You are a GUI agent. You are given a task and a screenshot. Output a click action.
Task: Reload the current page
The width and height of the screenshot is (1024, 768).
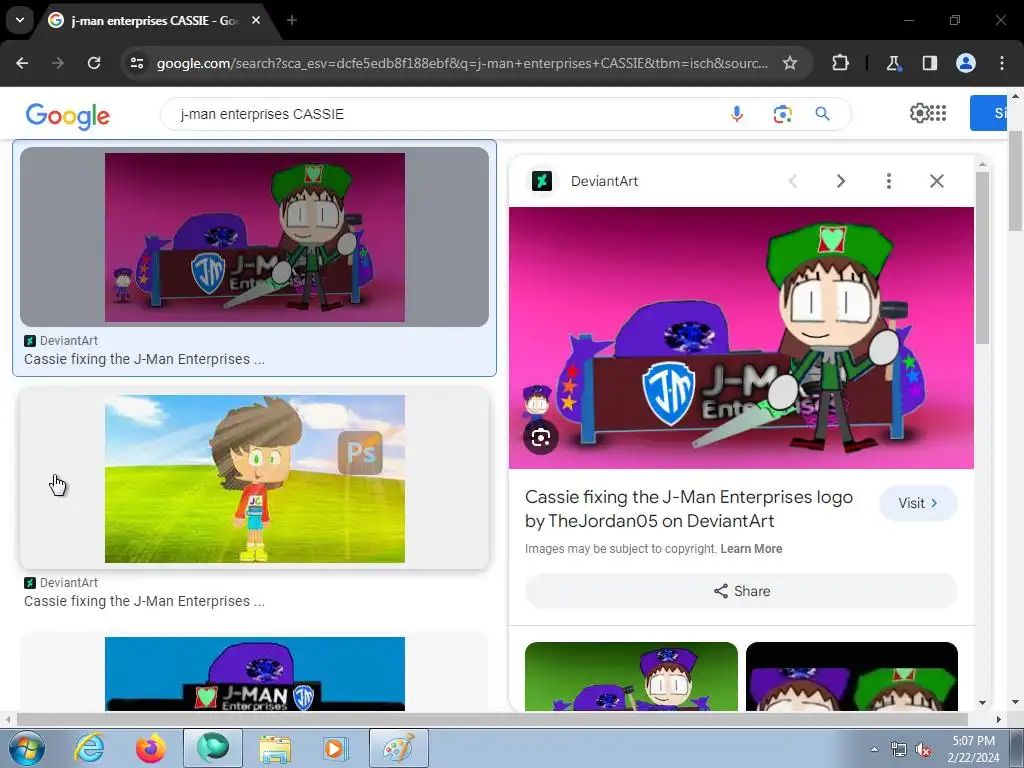tap(94, 63)
